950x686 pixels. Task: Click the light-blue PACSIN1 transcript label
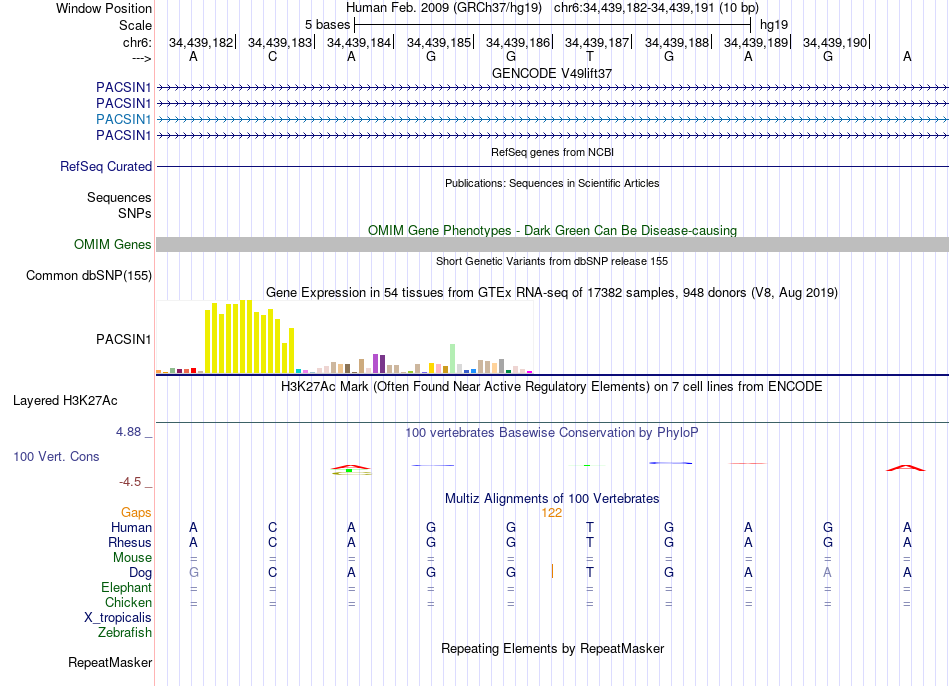(124, 119)
